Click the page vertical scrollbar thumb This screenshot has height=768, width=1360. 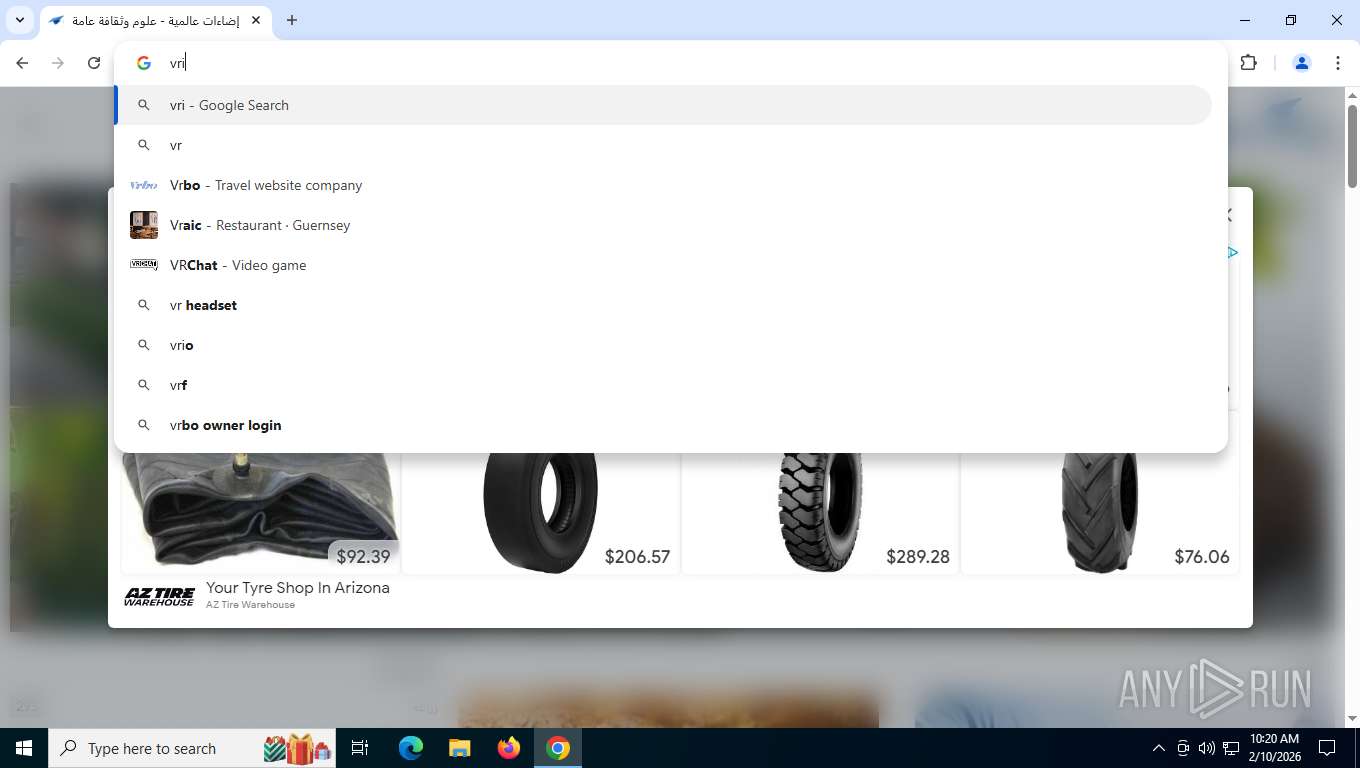click(1352, 146)
